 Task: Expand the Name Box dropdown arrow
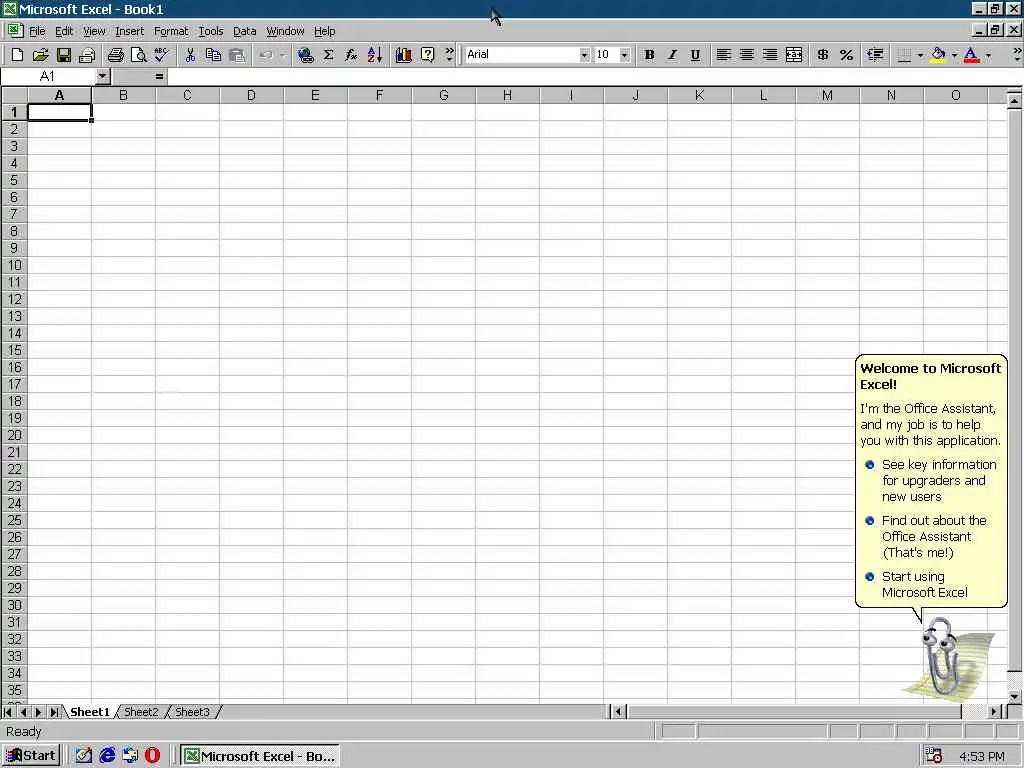(x=102, y=76)
